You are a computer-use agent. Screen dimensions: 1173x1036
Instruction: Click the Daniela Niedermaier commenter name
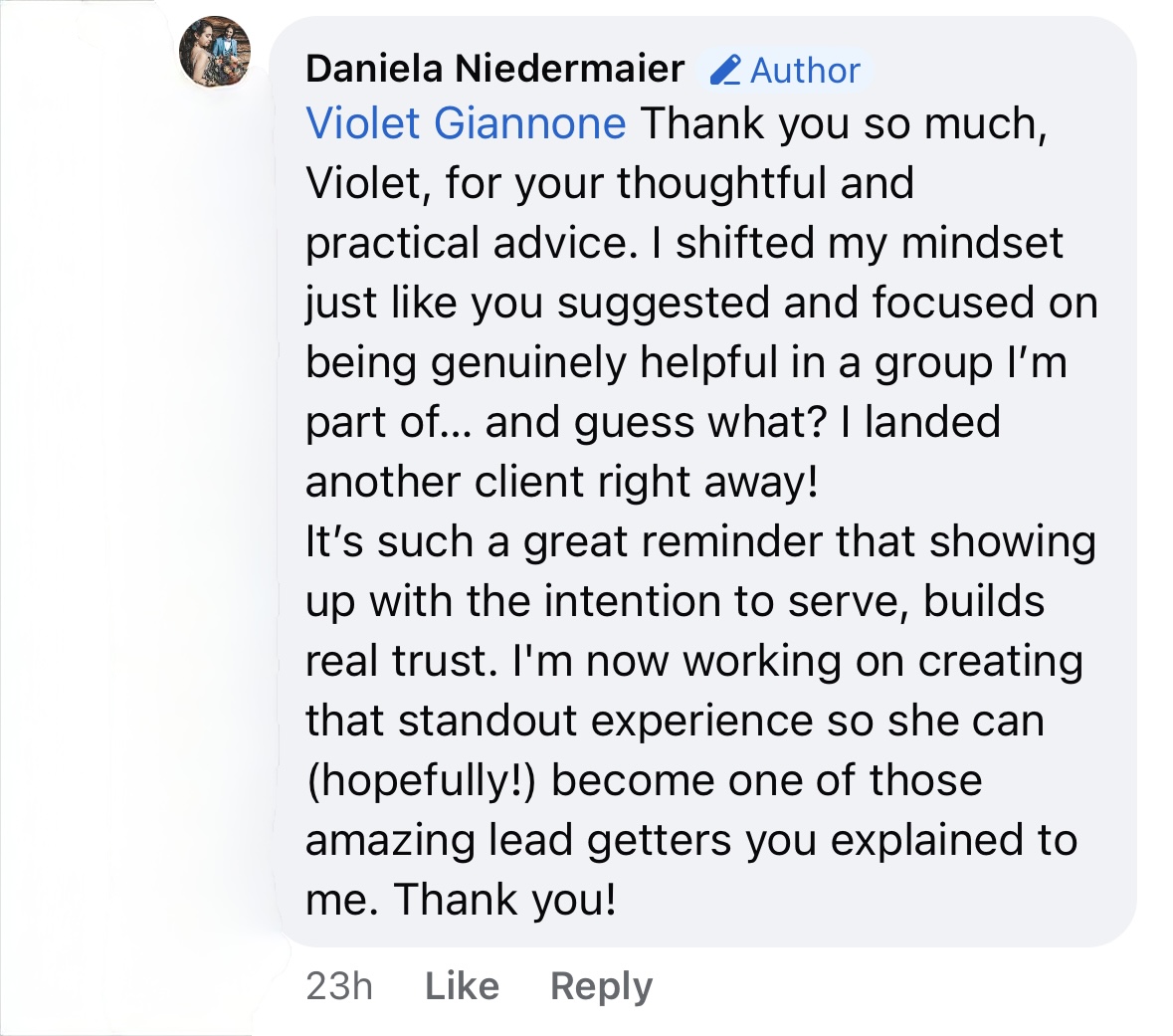494,69
